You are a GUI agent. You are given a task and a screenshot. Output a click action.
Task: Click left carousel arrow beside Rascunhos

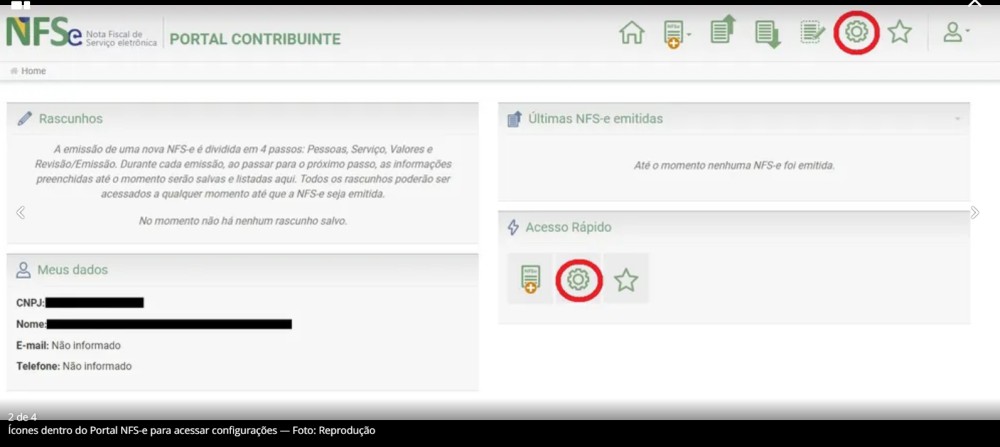[x=20, y=212]
